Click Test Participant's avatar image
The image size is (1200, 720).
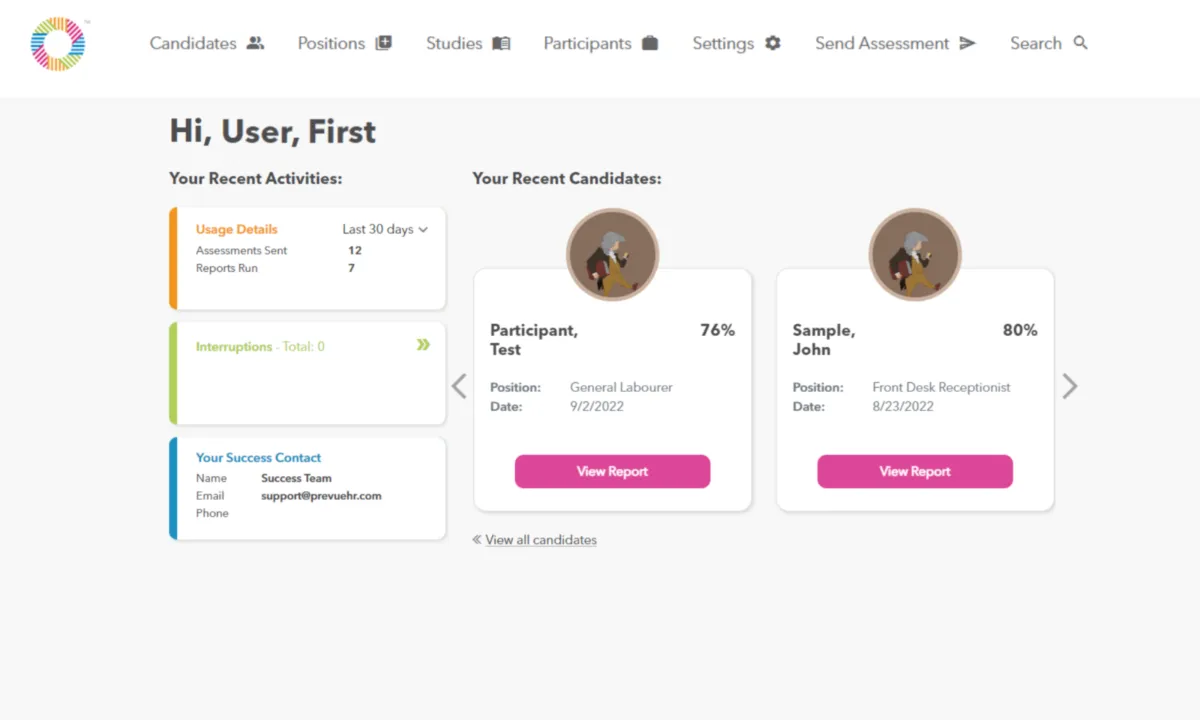[612, 255]
